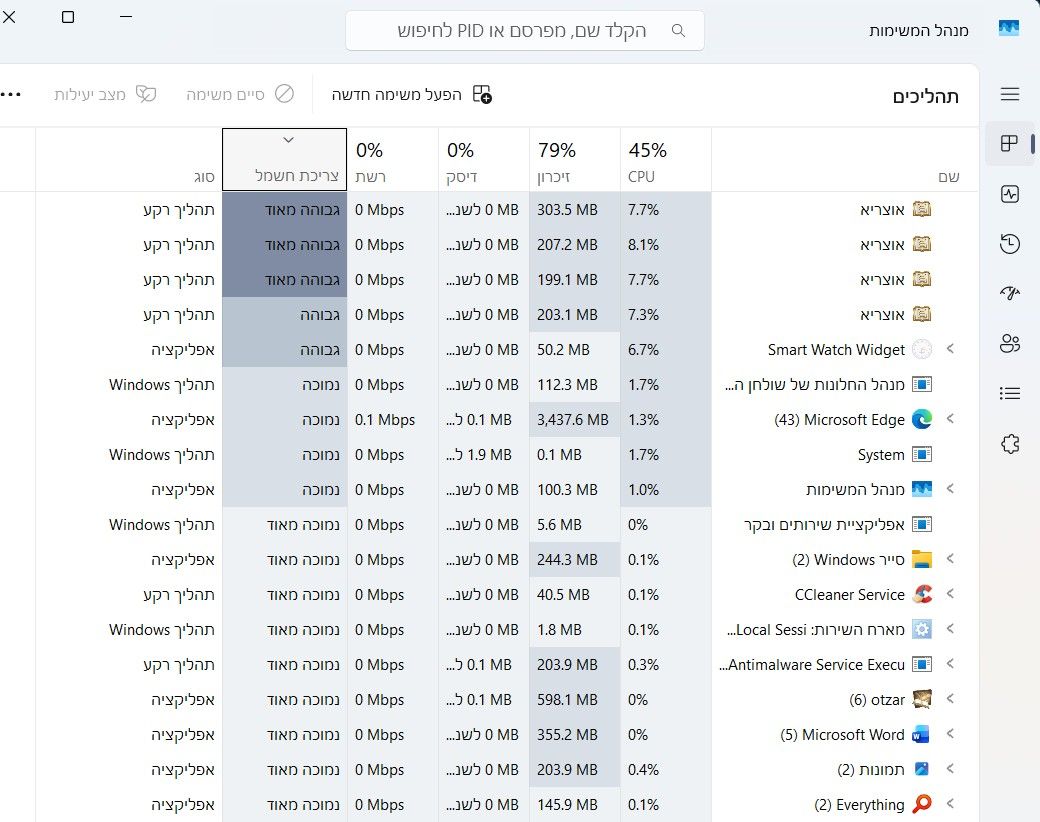Expand the Microsoft Word (5) group
Viewport: 1040px width, 822px height.
tap(950, 734)
